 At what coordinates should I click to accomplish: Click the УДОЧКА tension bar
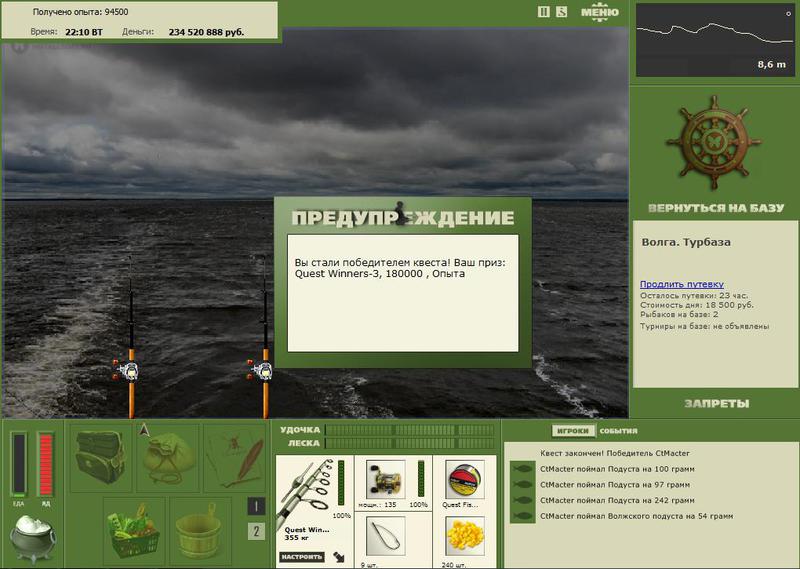point(410,430)
